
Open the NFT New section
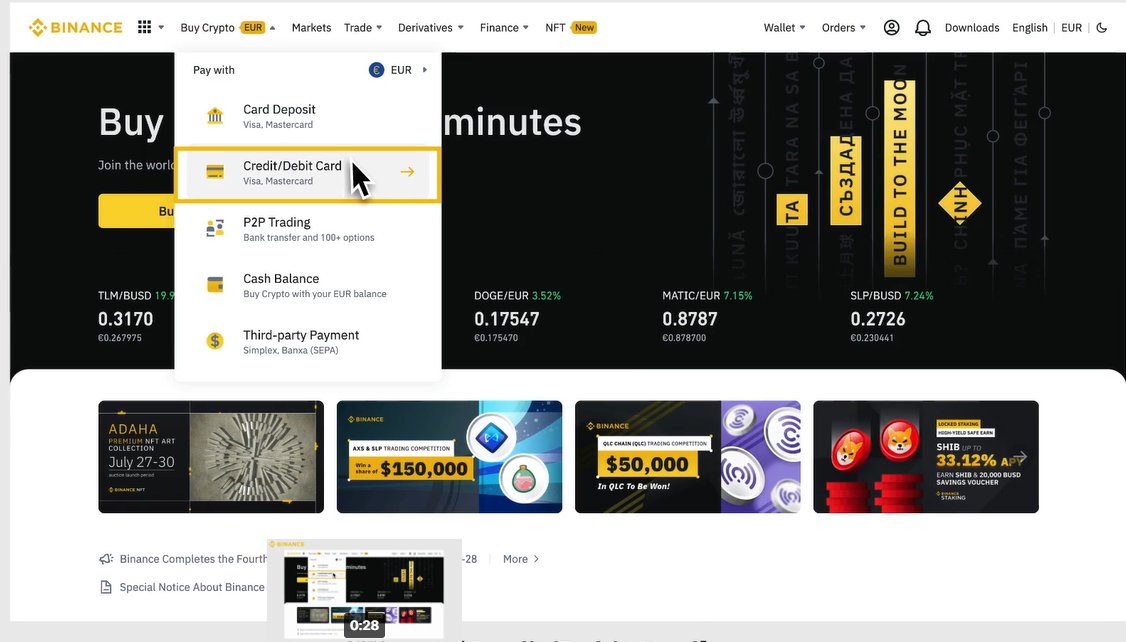coord(571,27)
